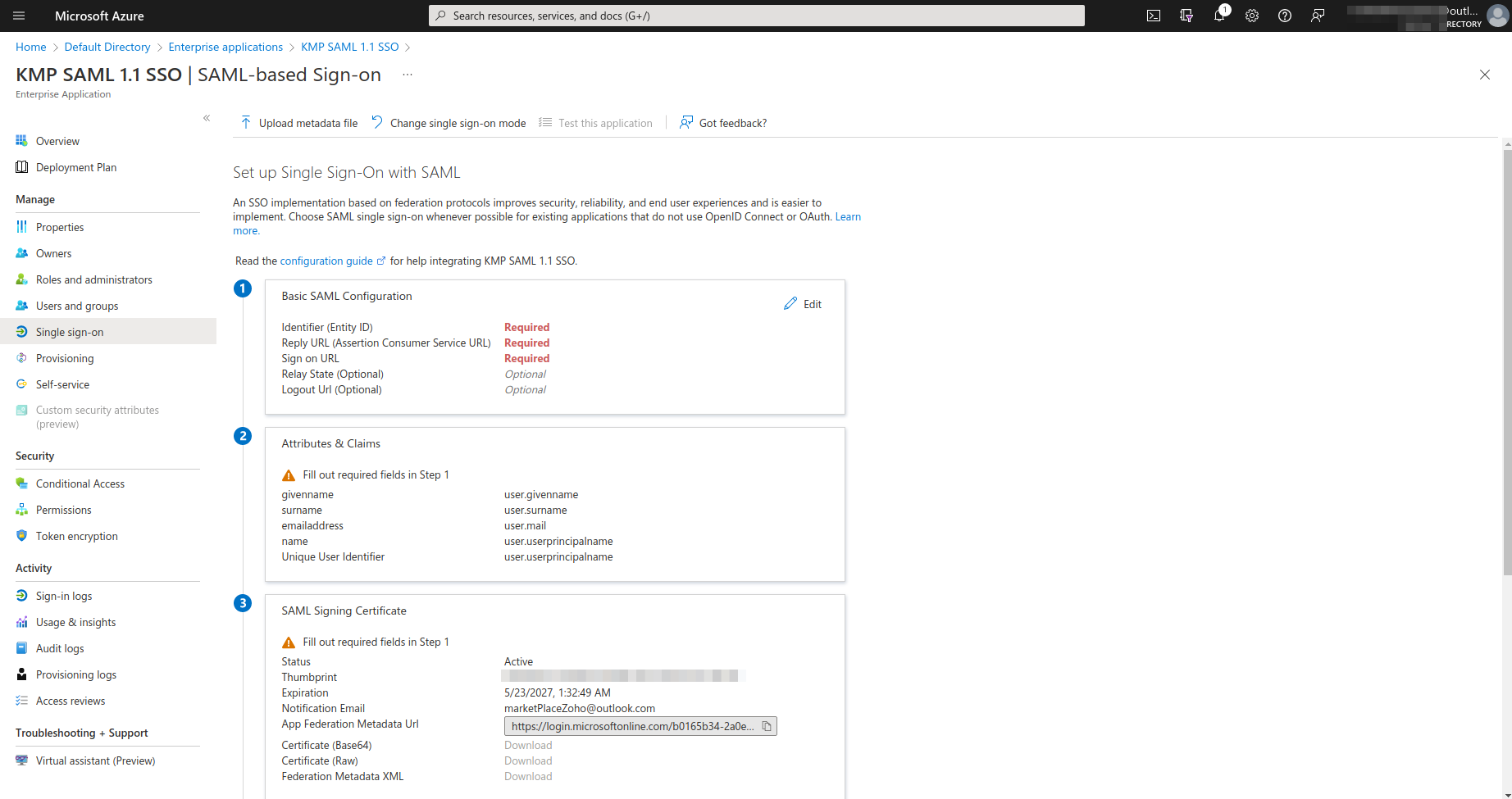Click the Change single sign-on mode icon
The image size is (1512, 799).
click(377, 122)
